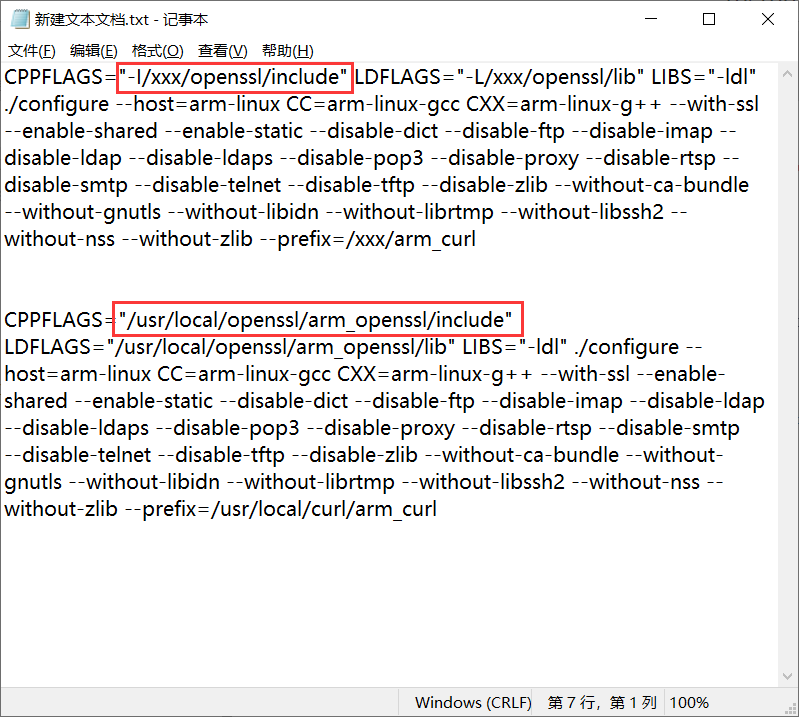The image size is (799, 717).
Task: Click the scrollbar down arrow
Action: [x=787, y=676]
